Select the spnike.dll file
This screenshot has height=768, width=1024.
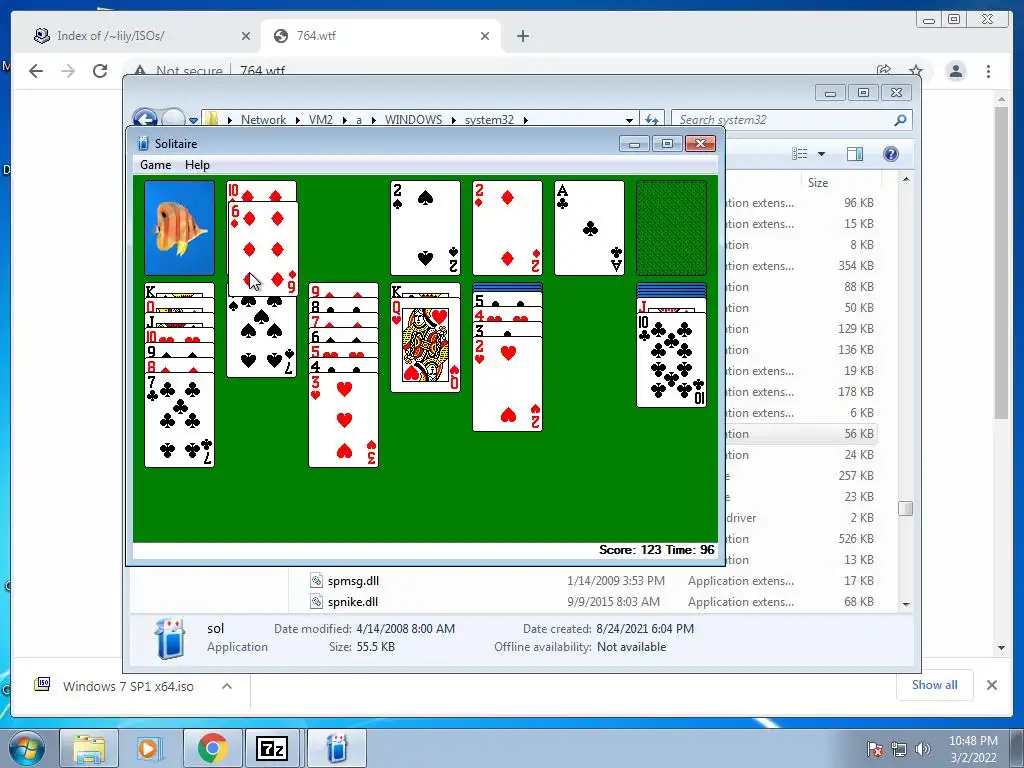point(353,601)
